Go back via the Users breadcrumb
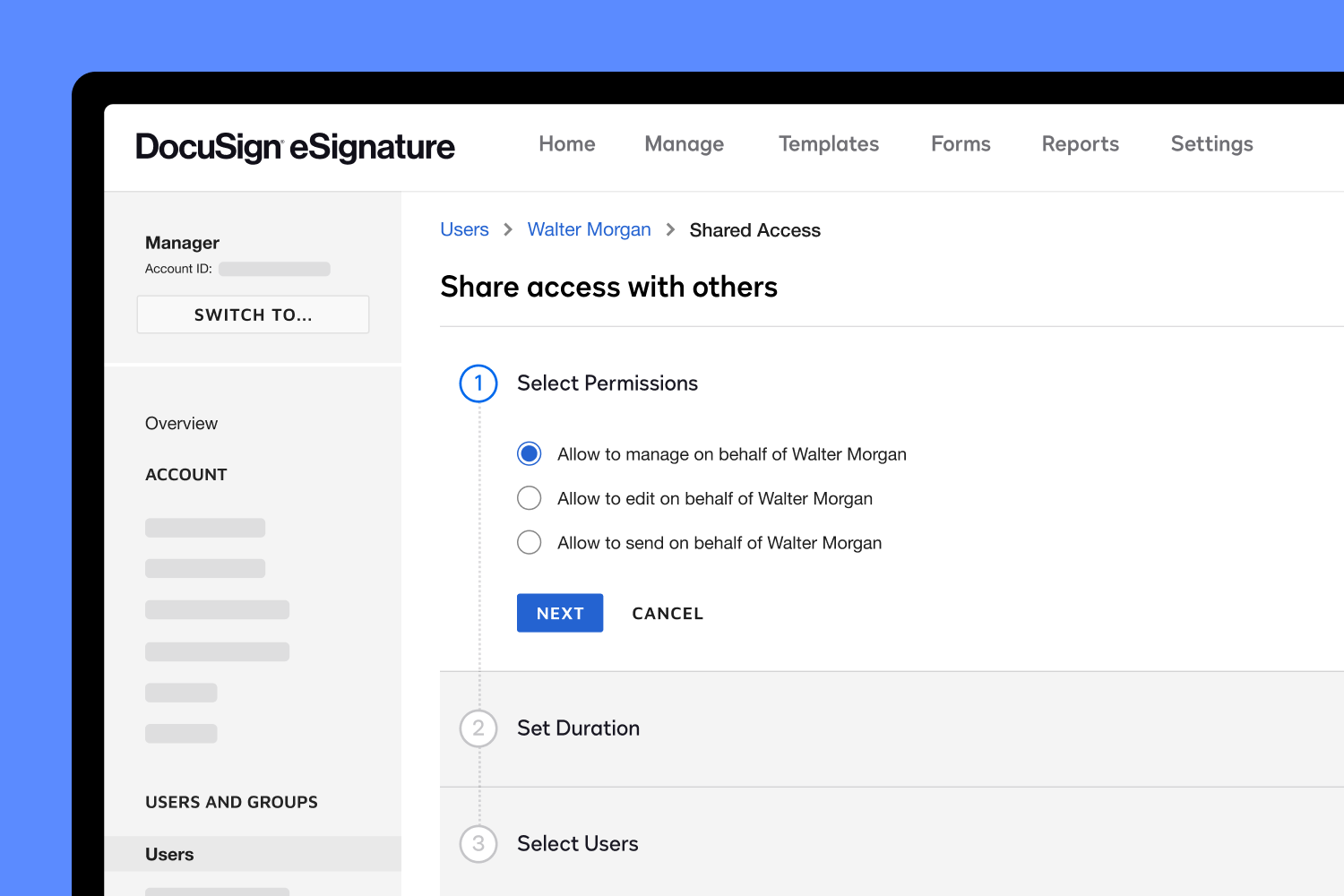Image resolution: width=1344 pixels, height=896 pixels. pos(464,229)
